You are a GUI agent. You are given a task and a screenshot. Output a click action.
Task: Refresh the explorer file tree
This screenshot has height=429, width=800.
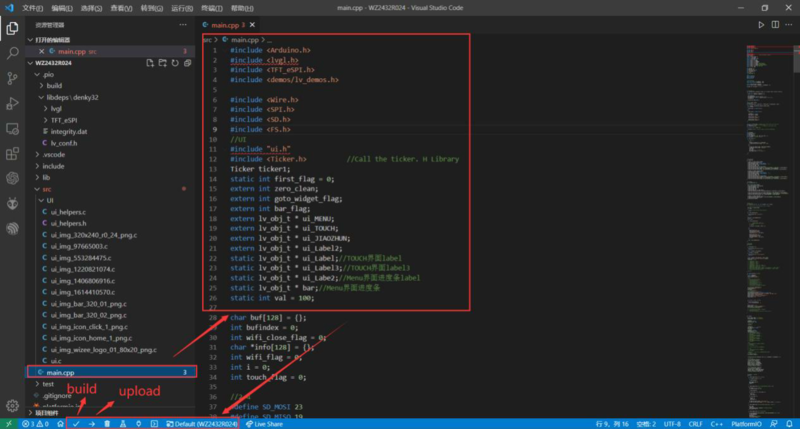click(175, 63)
